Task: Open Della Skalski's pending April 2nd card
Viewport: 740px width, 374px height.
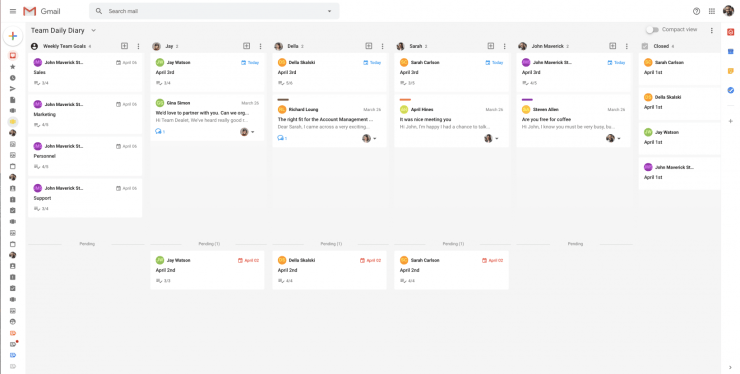Action: [329, 270]
